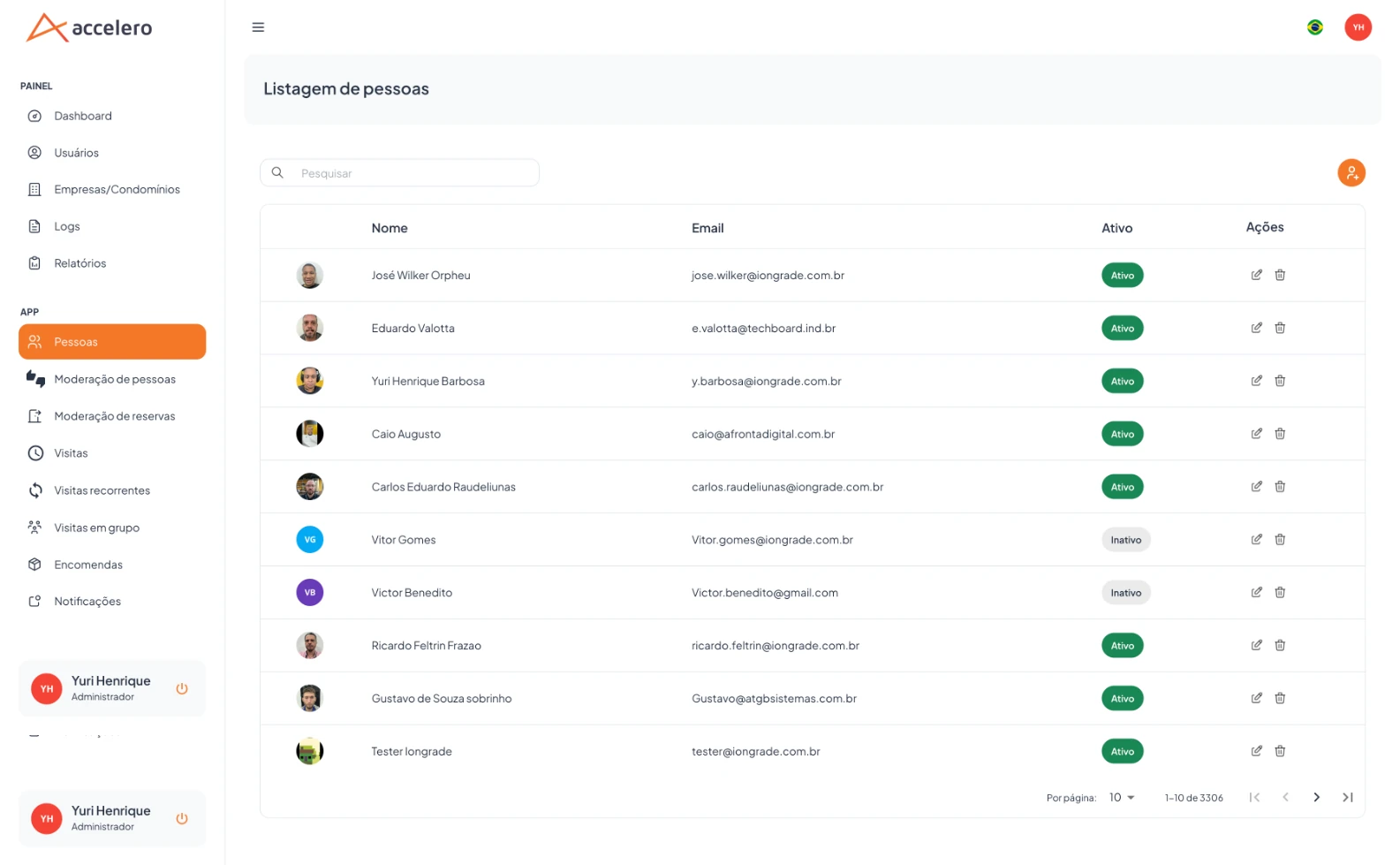Open the per page count dropdown
This screenshot has height=865, width=1400.
click(x=1121, y=797)
